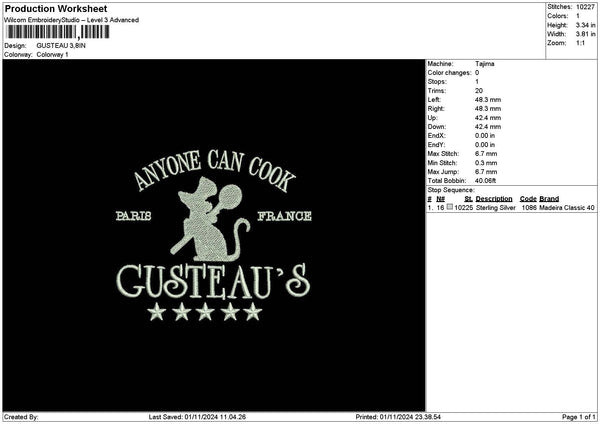Click the Machine value Tajima
This screenshot has width=600, height=424.
(484, 64)
